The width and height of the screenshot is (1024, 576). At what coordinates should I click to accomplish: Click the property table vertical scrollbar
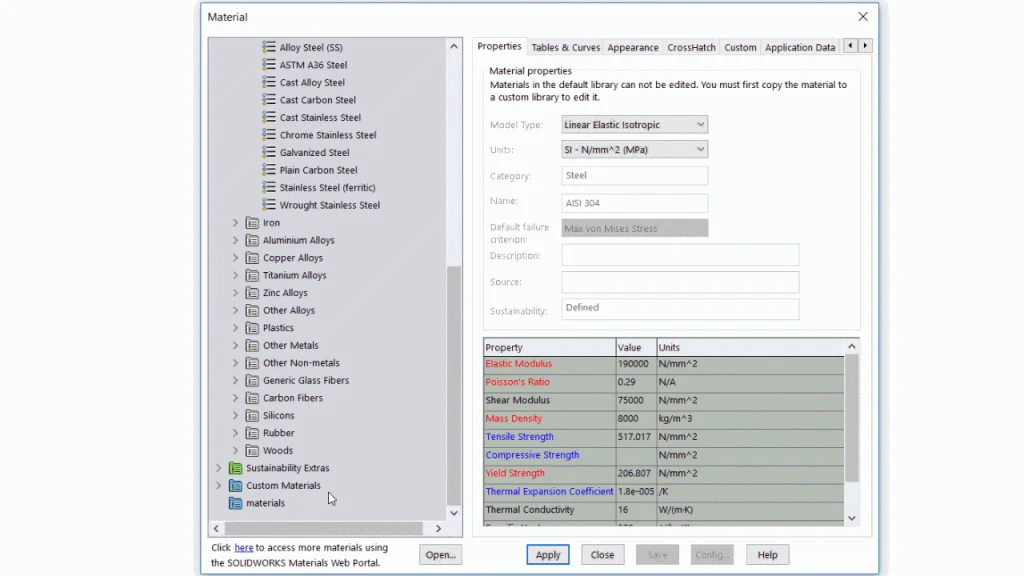[x=852, y=420]
